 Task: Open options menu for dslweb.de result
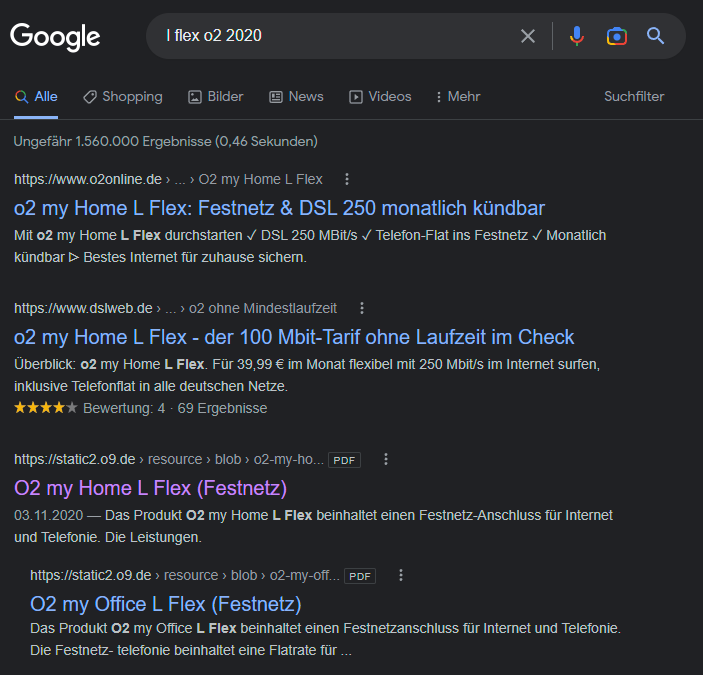(362, 308)
